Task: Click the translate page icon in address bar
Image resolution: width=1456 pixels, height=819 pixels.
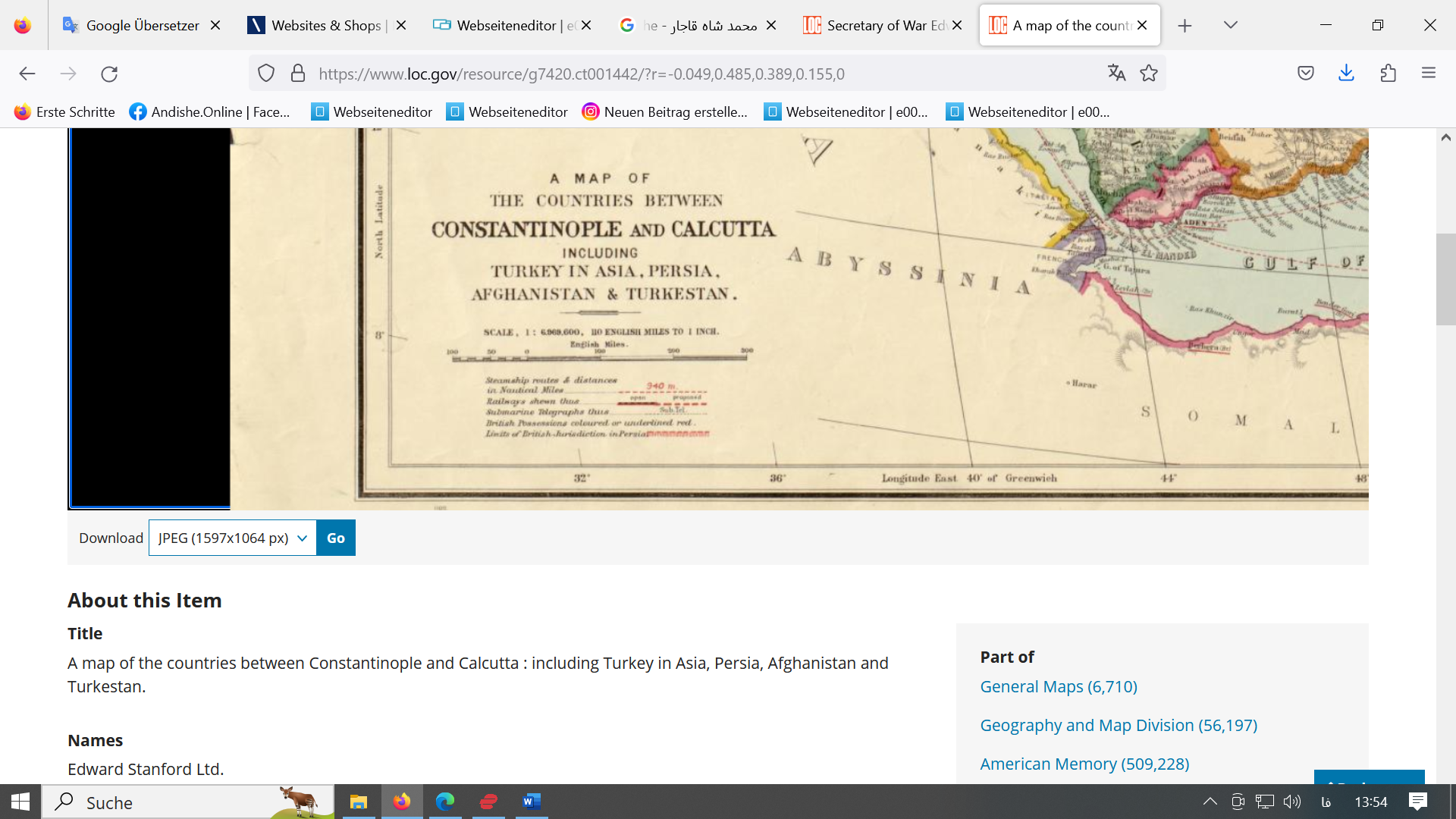Action: [x=1116, y=73]
